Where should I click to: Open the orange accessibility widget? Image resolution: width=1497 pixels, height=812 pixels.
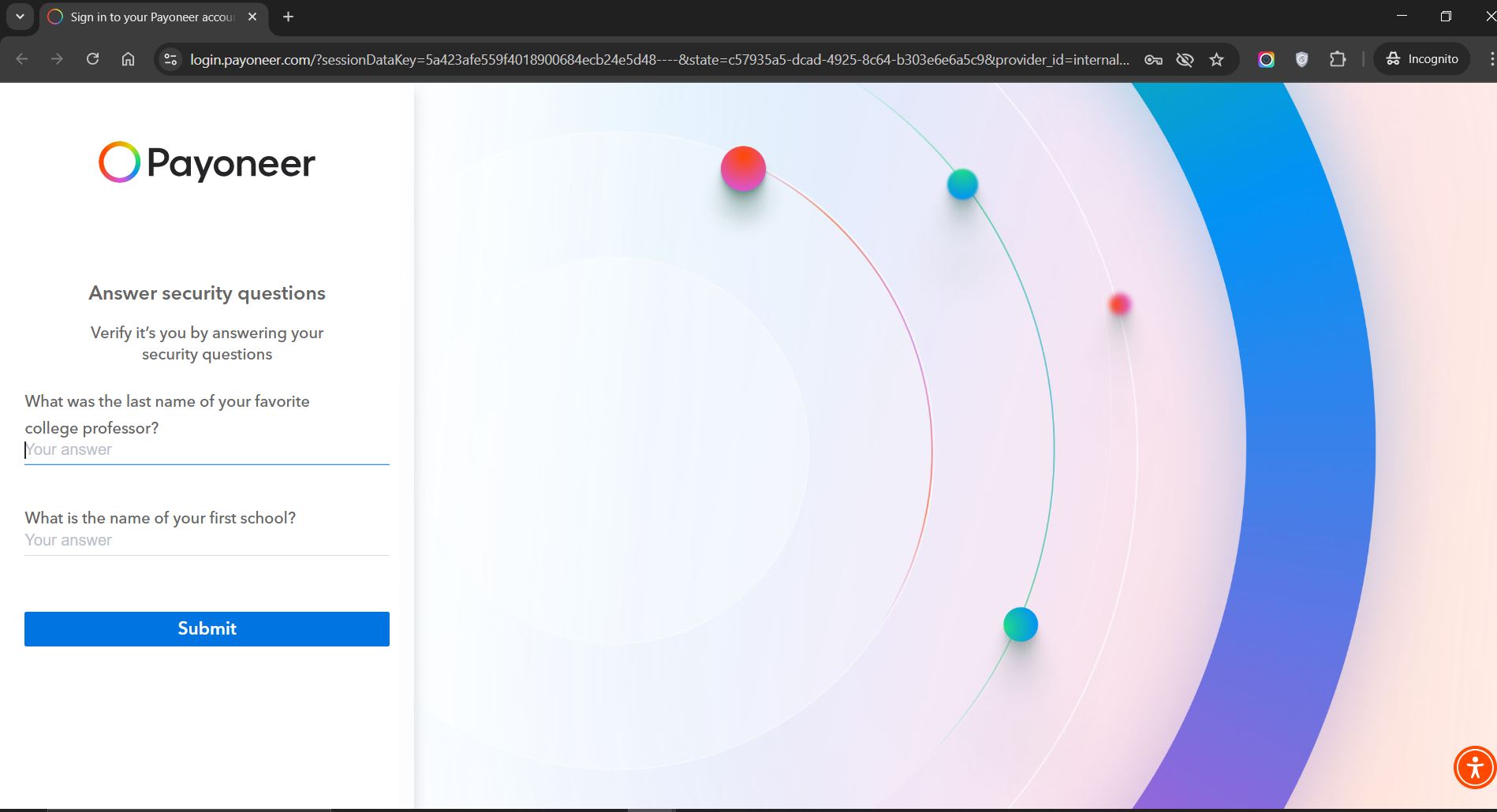coord(1474,767)
